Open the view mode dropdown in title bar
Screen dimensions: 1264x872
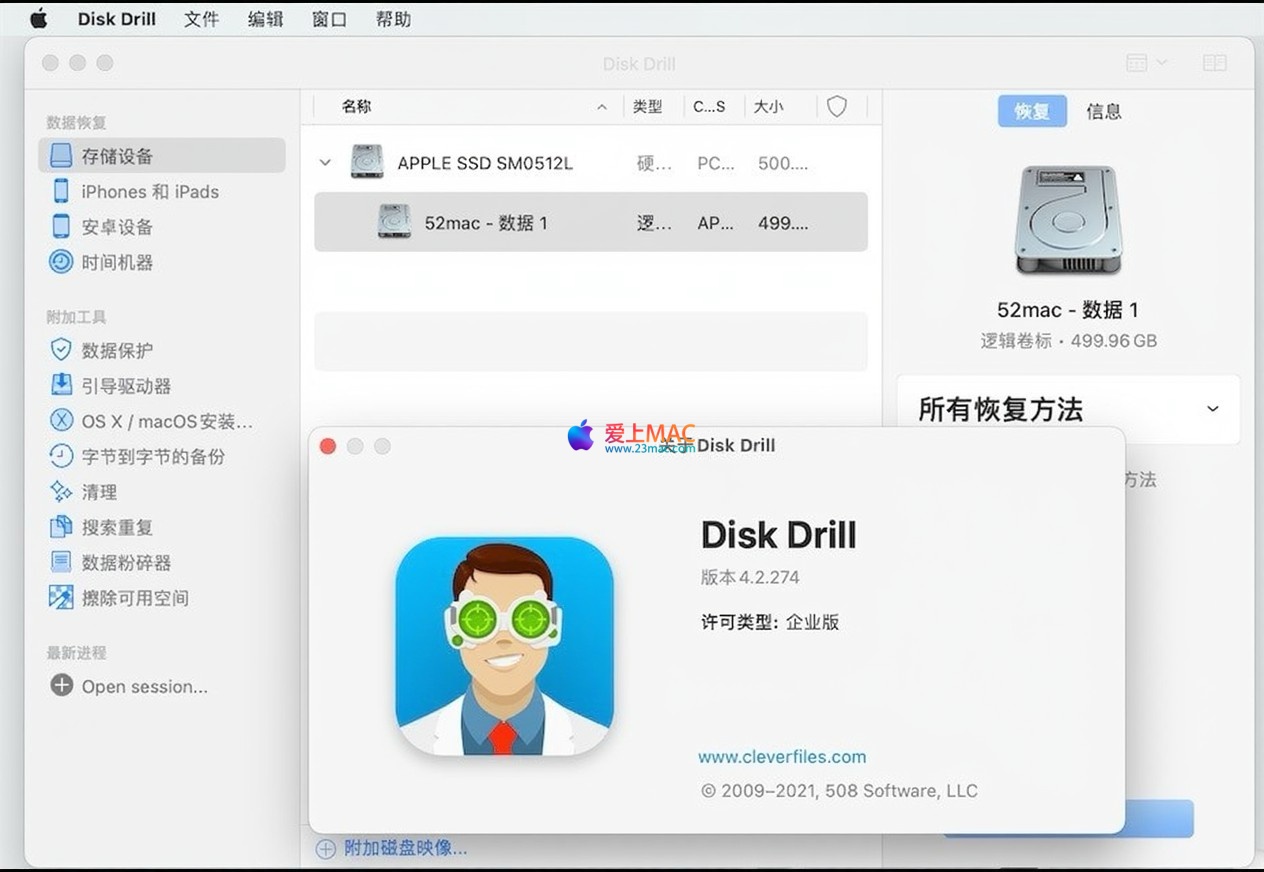pyautogui.click(x=1146, y=63)
